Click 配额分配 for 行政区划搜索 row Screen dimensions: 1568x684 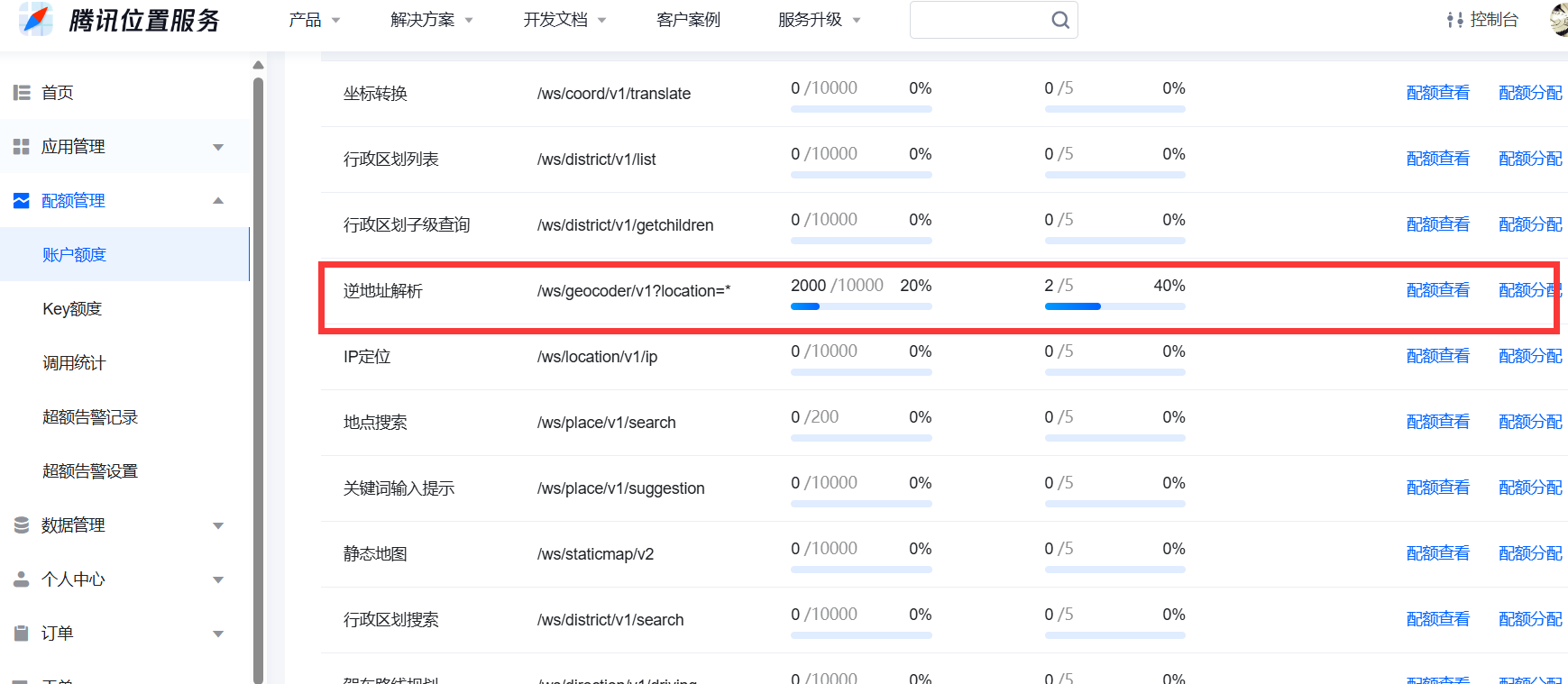tap(1531, 619)
